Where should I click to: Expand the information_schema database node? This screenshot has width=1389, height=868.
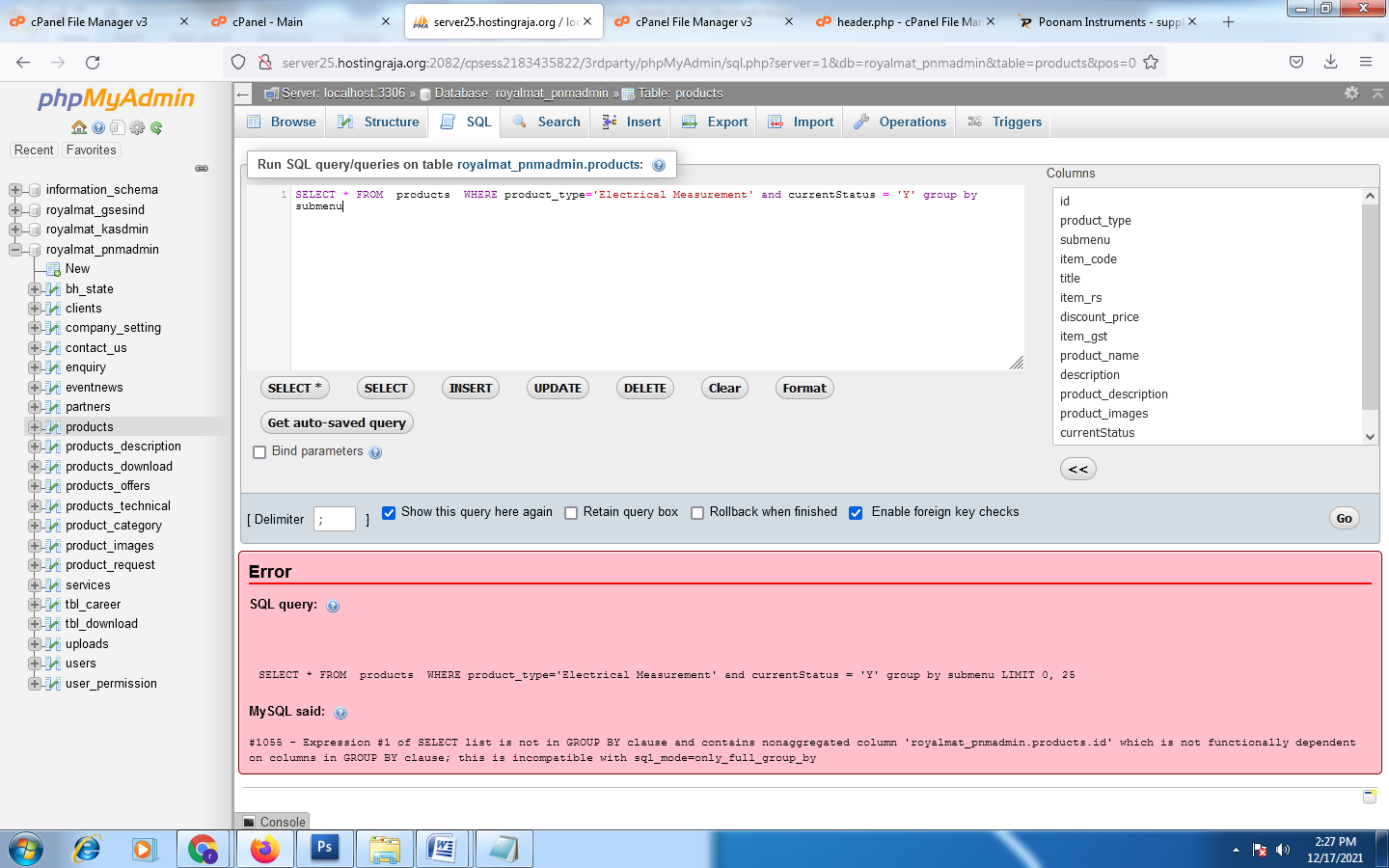[15, 190]
